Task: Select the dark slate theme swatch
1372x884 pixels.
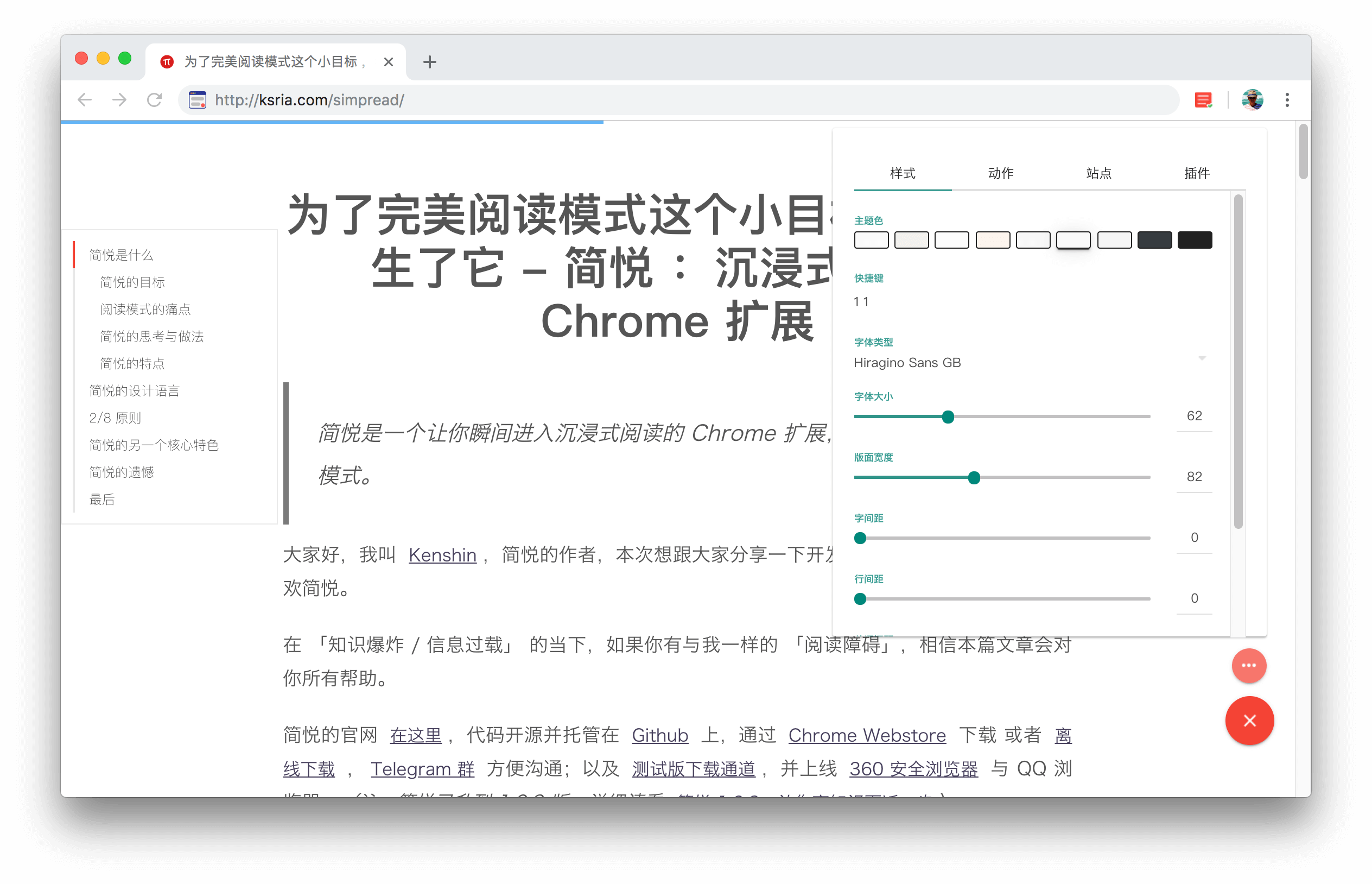Action: (x=1154, y=240)
